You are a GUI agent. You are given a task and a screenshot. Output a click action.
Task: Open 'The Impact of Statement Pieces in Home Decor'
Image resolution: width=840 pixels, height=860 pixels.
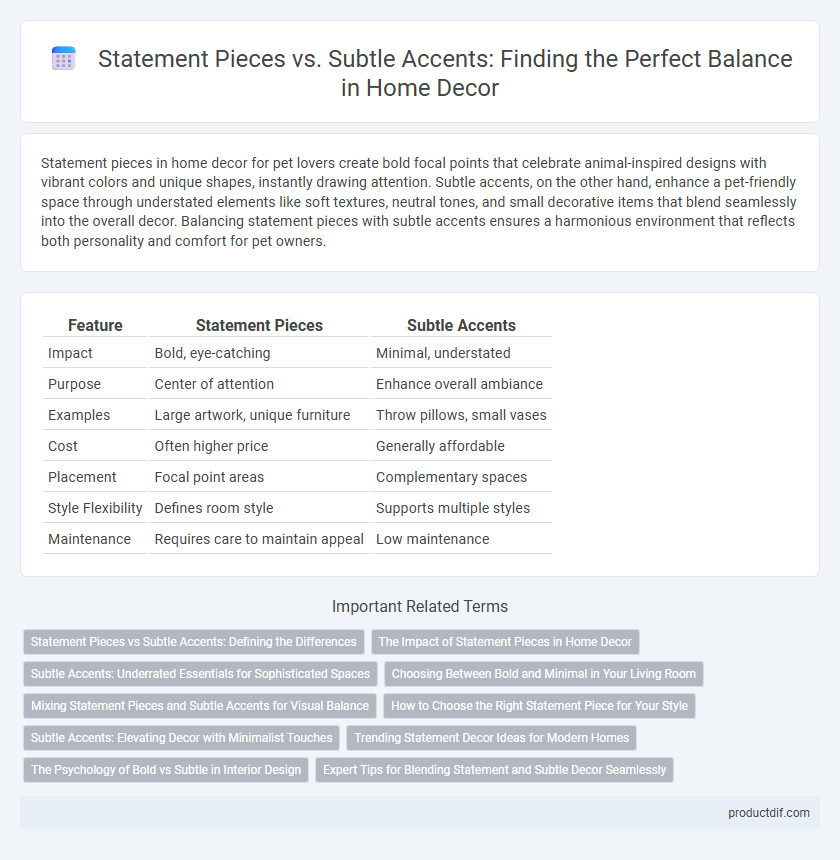[x=505, y=642]
